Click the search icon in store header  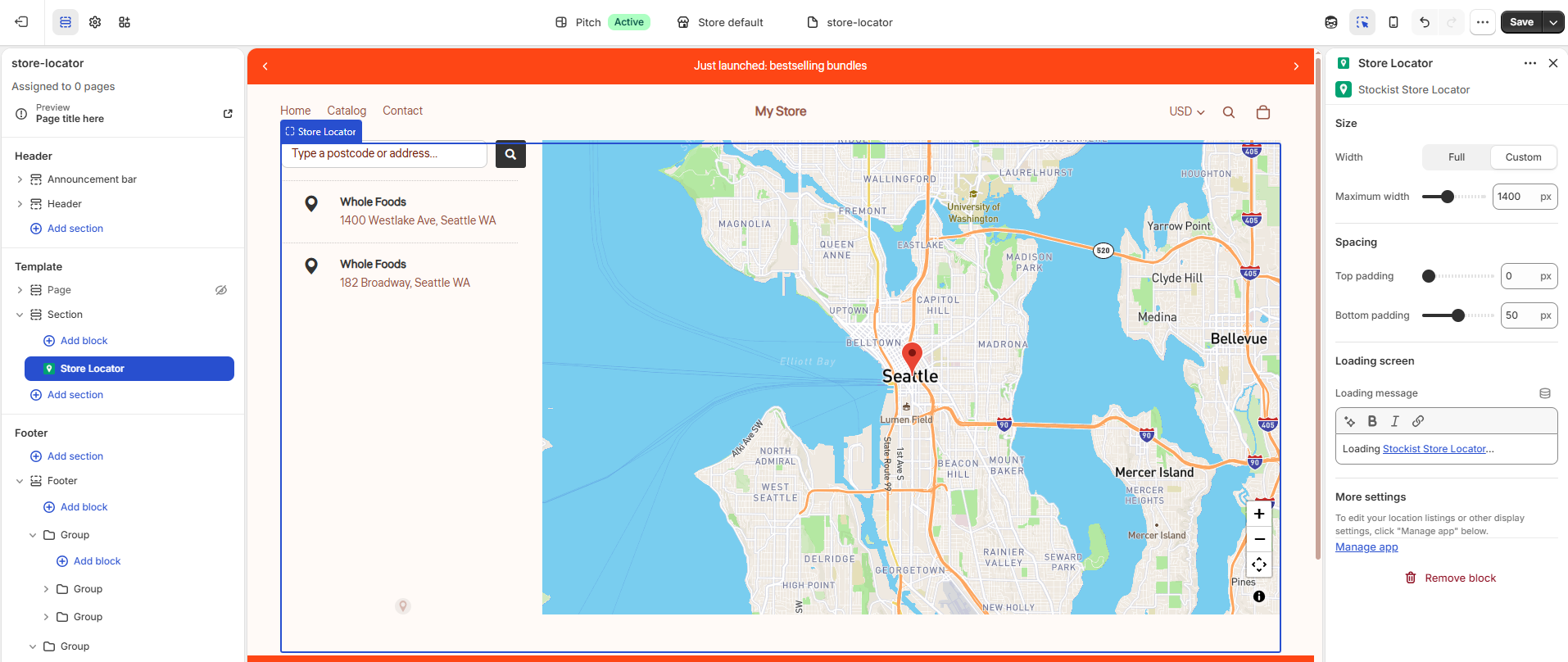[x=1229, y=112]
